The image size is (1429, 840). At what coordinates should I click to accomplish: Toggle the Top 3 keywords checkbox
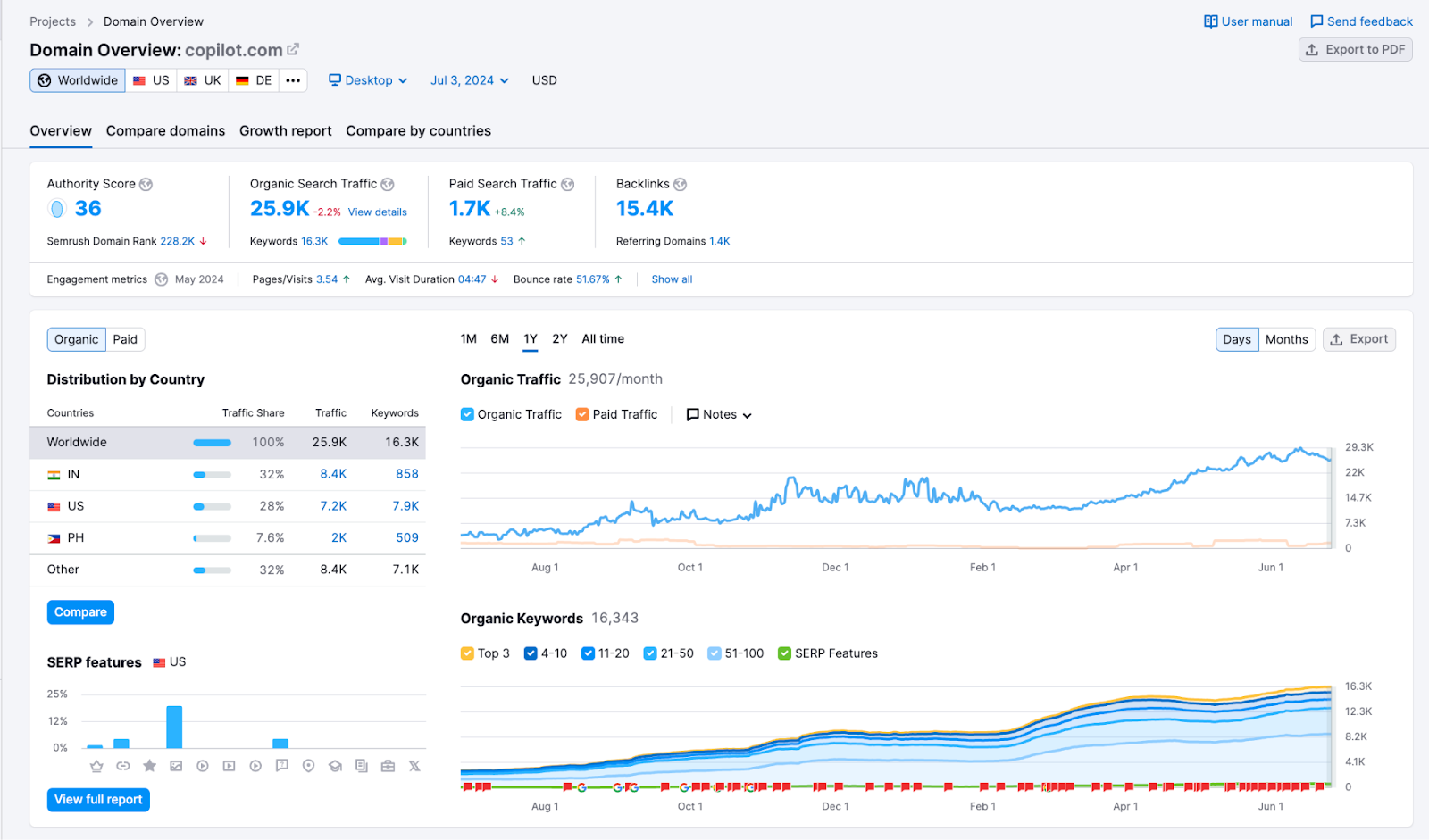[x=467, y=653]
